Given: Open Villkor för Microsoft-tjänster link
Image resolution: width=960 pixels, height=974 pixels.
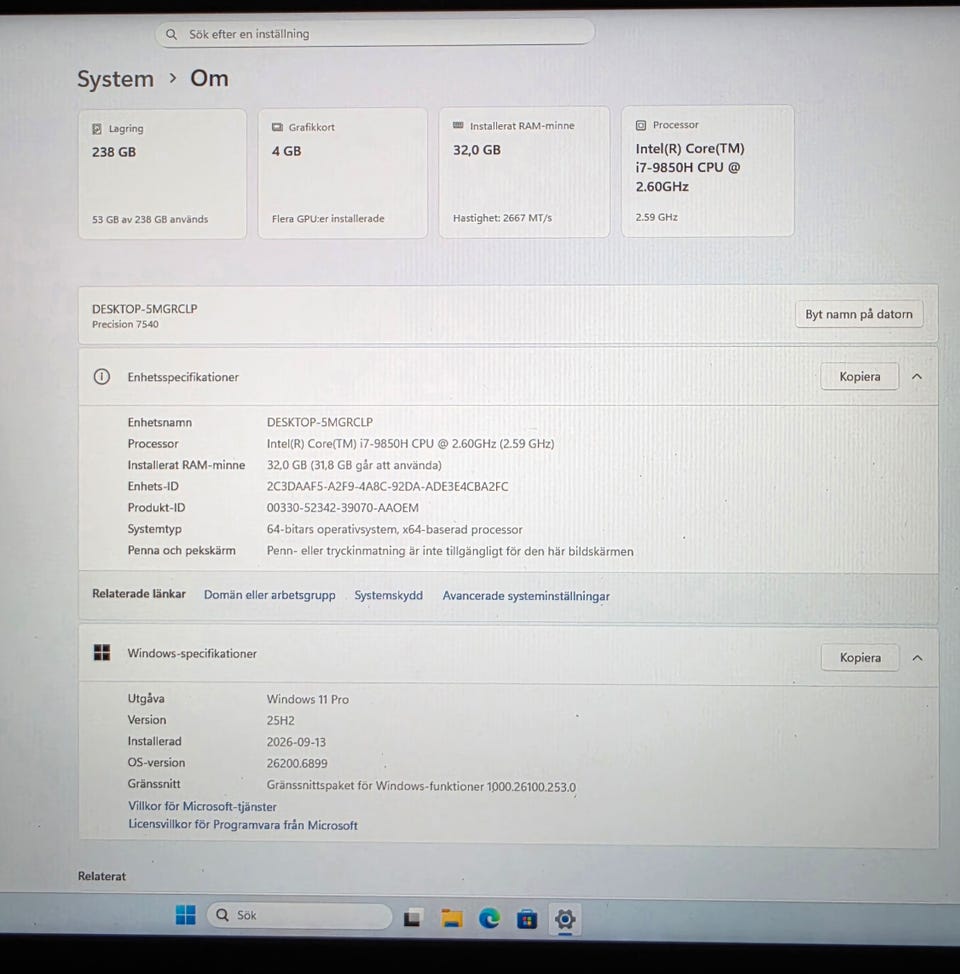Looking at the screenshot, I should click(x=202, y=806).
